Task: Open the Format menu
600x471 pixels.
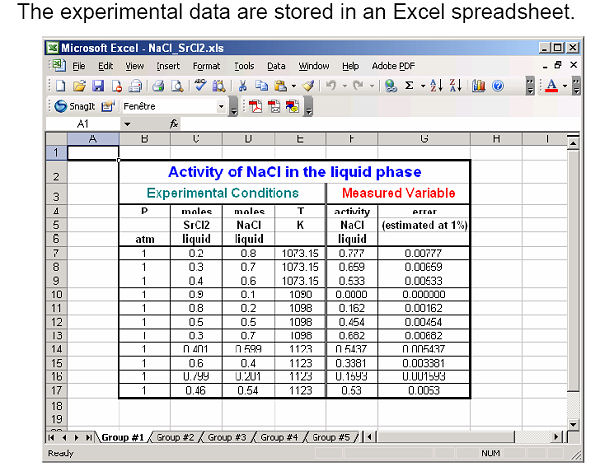Action: click(x=206, y=66)
